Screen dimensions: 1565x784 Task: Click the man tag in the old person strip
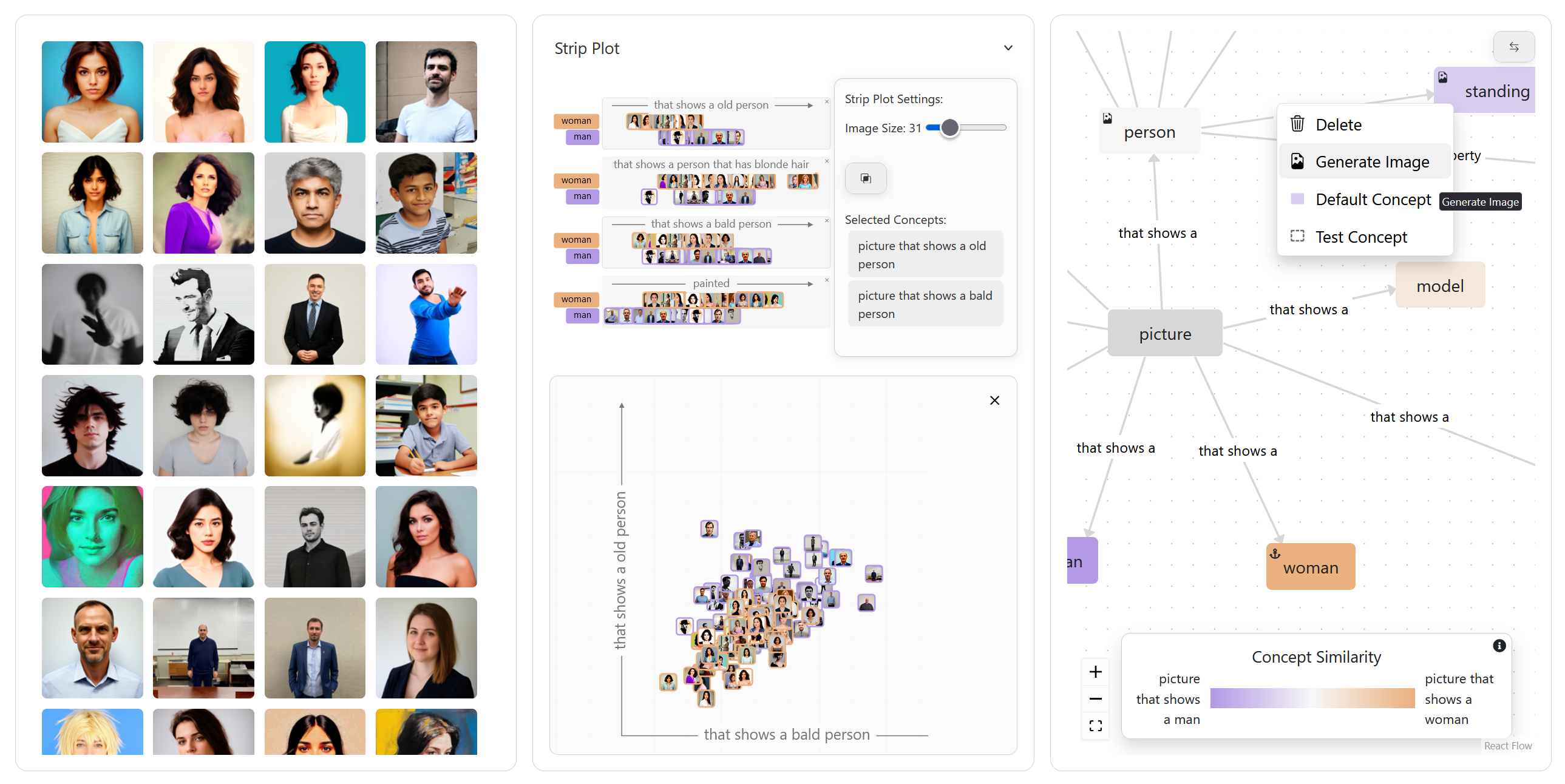tap(582, 137)
